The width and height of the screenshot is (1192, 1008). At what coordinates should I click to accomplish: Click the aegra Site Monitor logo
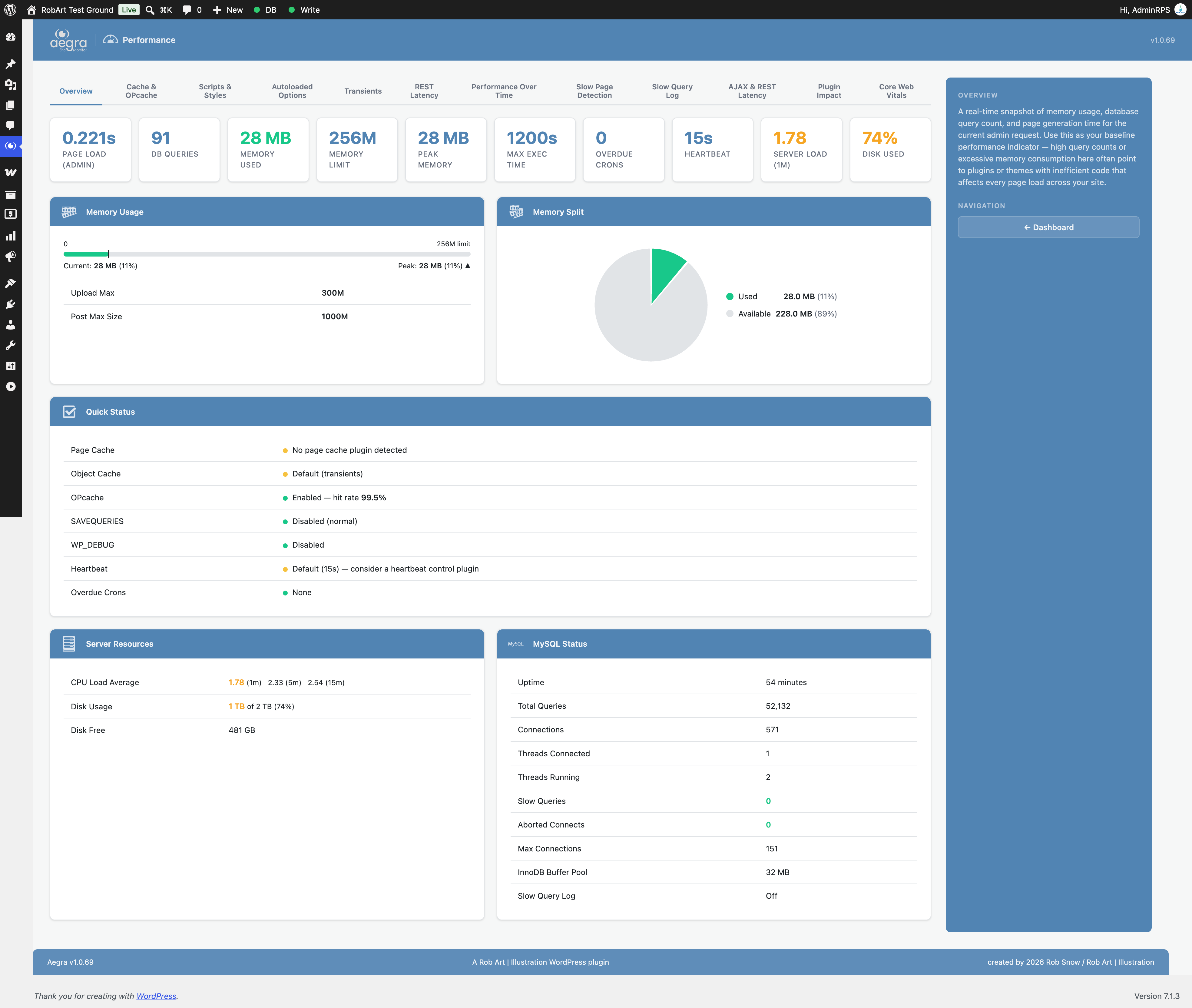tap(68, 40)
